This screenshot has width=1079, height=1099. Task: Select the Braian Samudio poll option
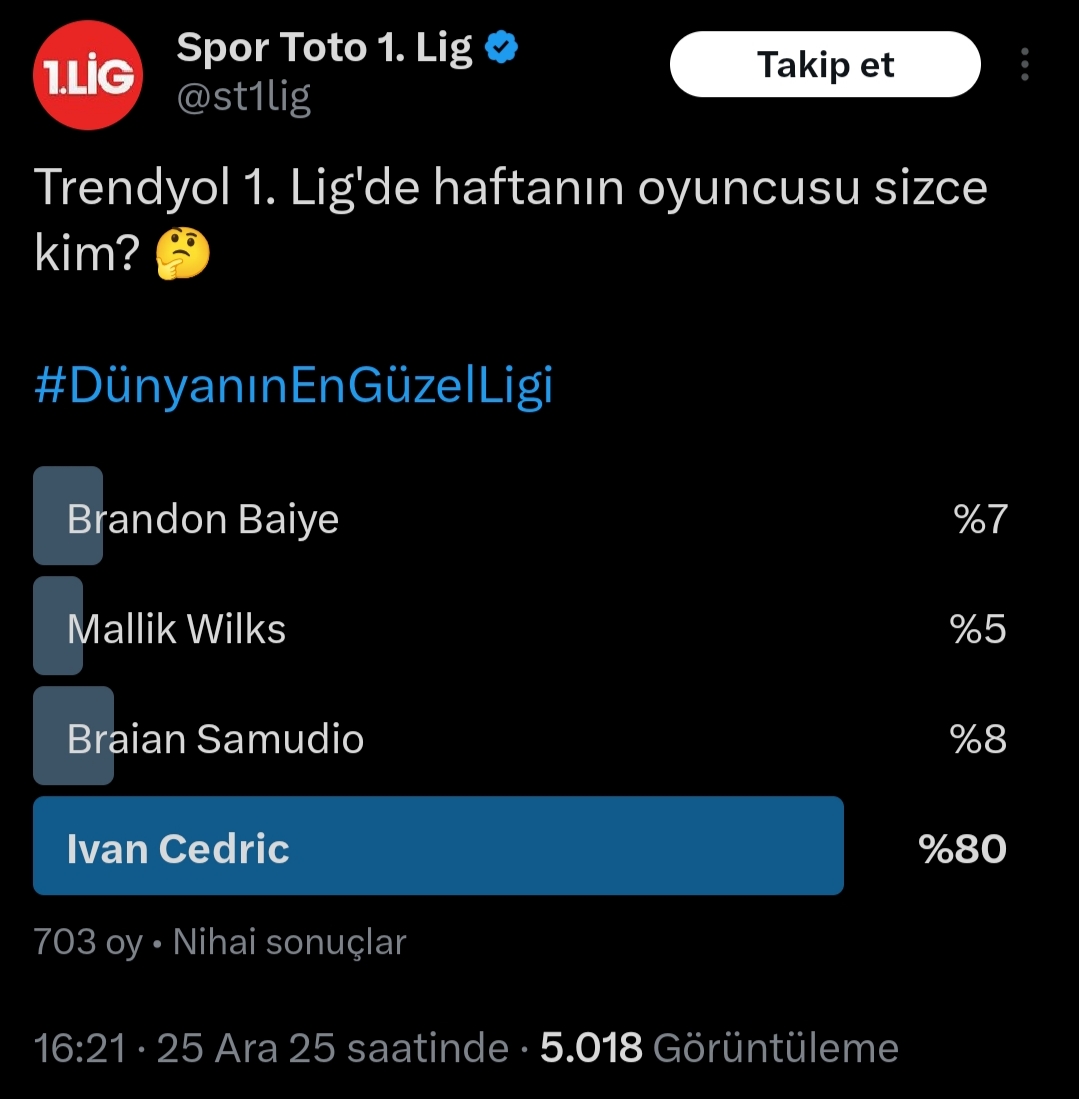pos(215,739)
